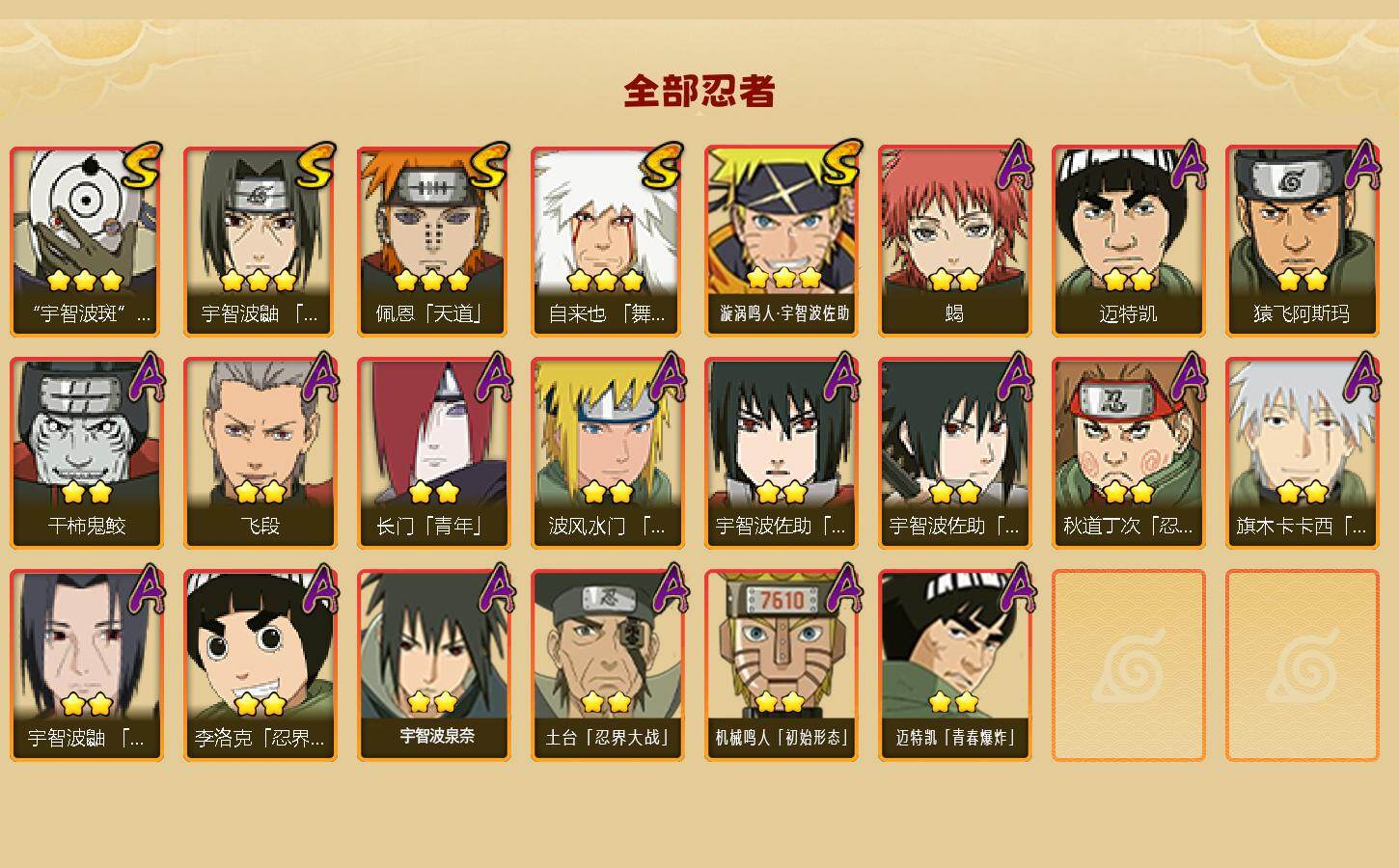Open the 猿飞阿斯玛 card

click(x=1302, y=241)
